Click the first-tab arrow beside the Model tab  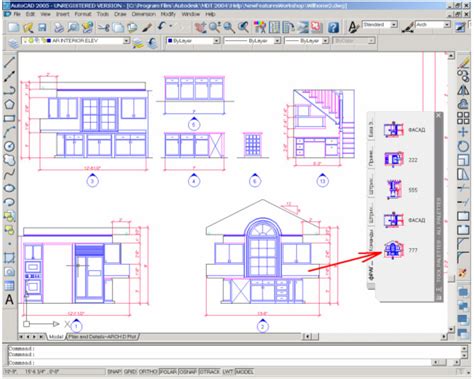pyautogui.click(x=21, y=337)
